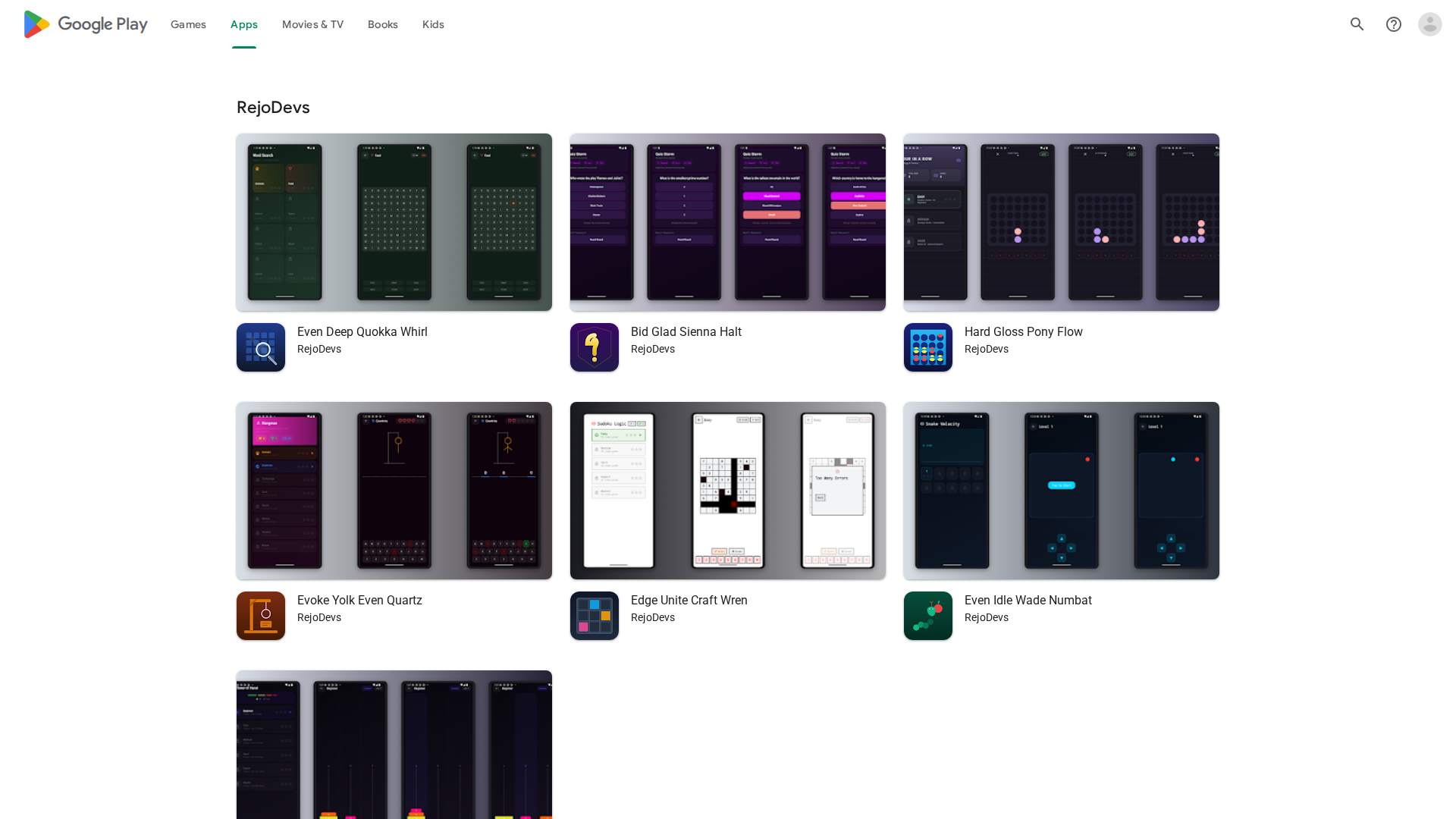Click Even Deep Quokka Whirl app icon
The image size is (1456, 819).
click(x=261, y=347)
